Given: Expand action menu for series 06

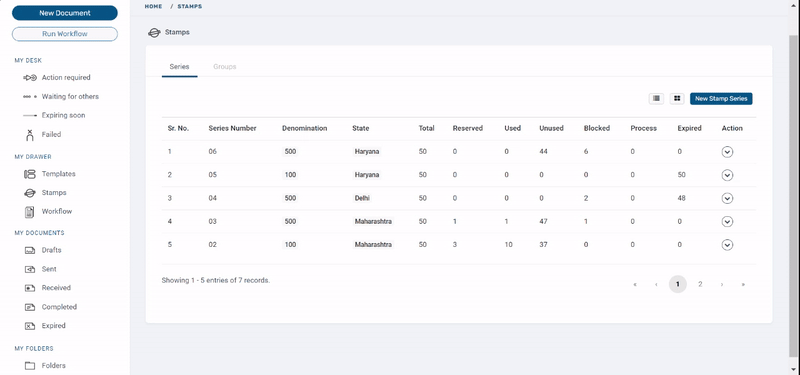Looking at the screenshot, I should click(x=727, y=152).
